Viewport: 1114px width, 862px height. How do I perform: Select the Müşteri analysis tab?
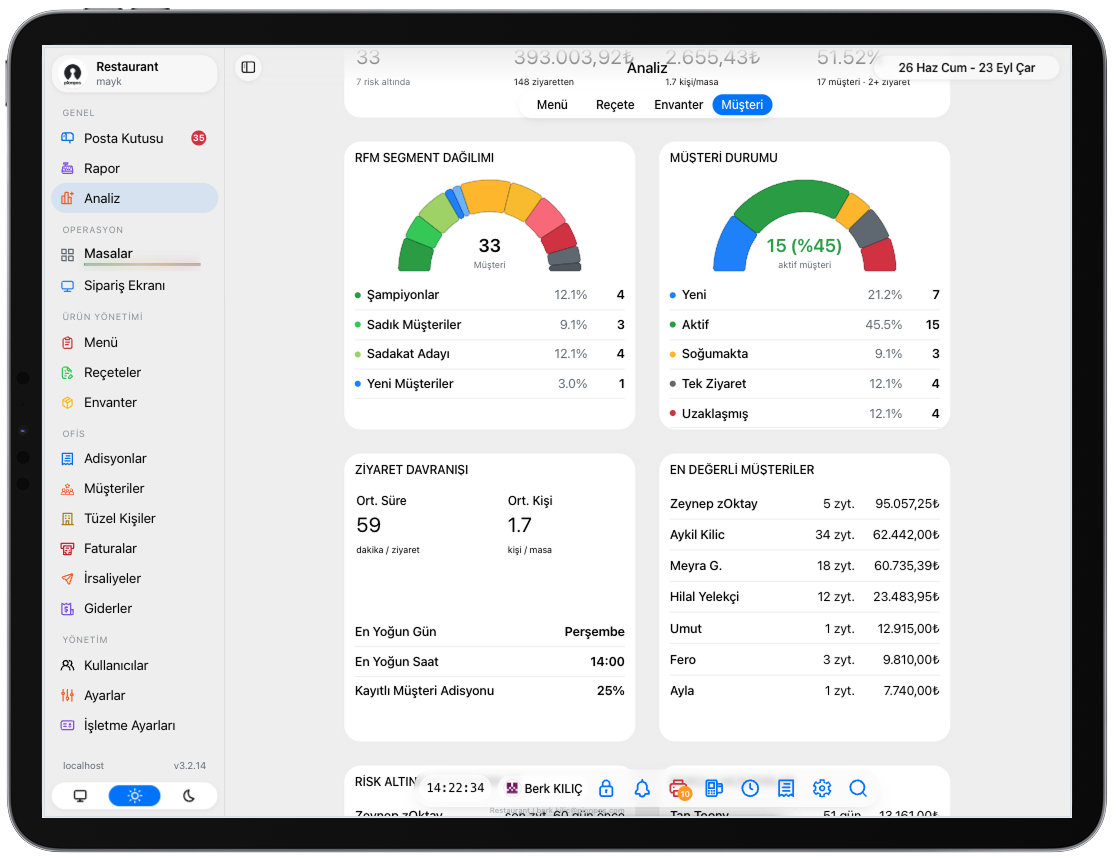(742, 104)
